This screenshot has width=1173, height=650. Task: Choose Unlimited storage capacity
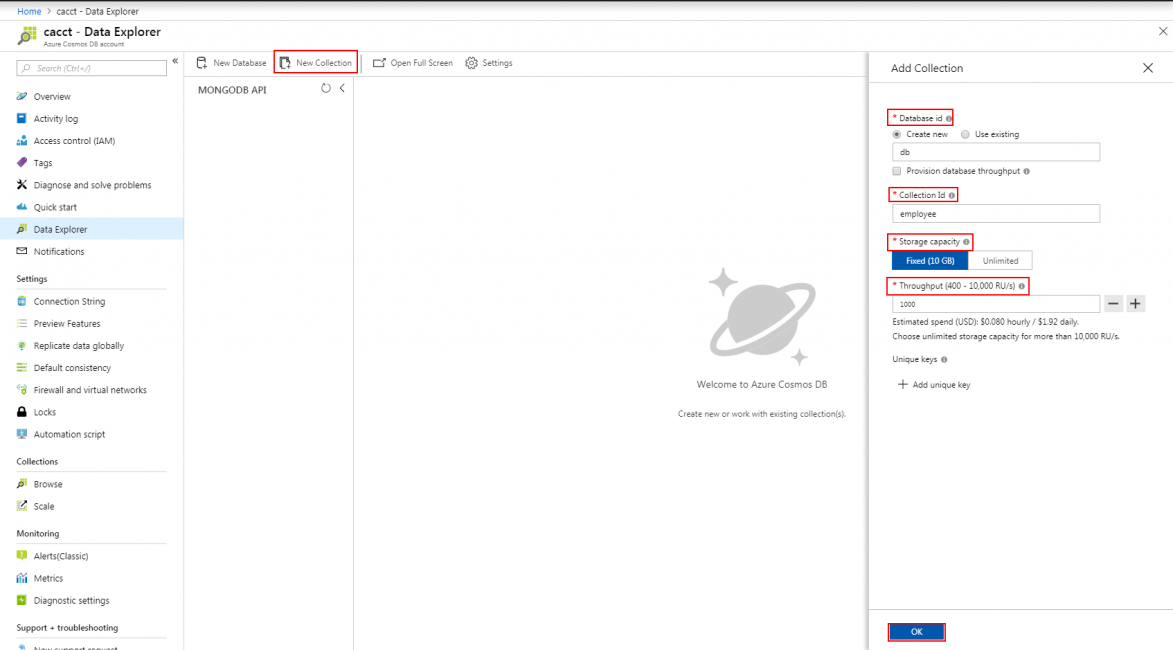pos(1000,260)
